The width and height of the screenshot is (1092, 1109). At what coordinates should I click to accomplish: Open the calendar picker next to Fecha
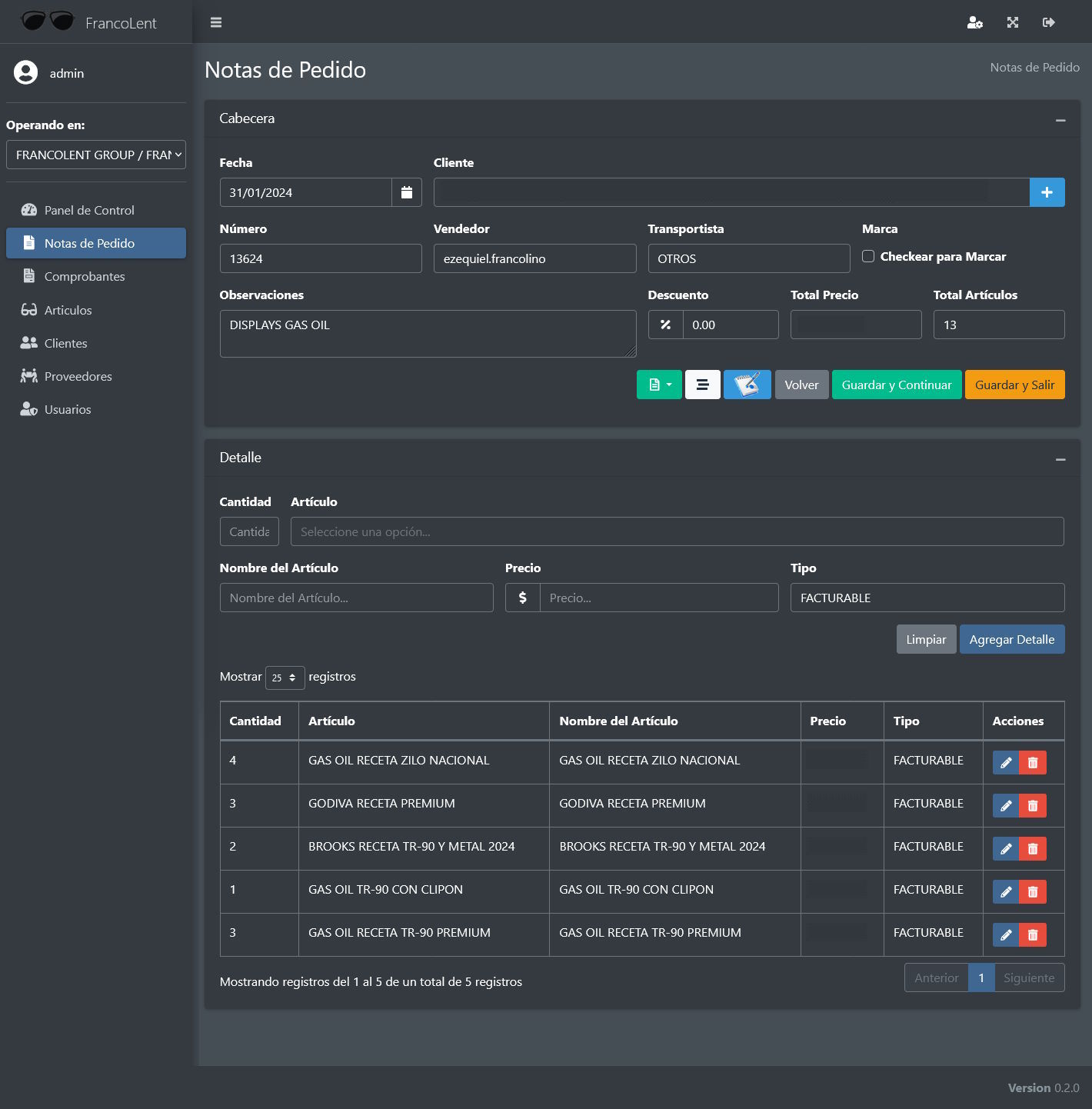(406, 192)
